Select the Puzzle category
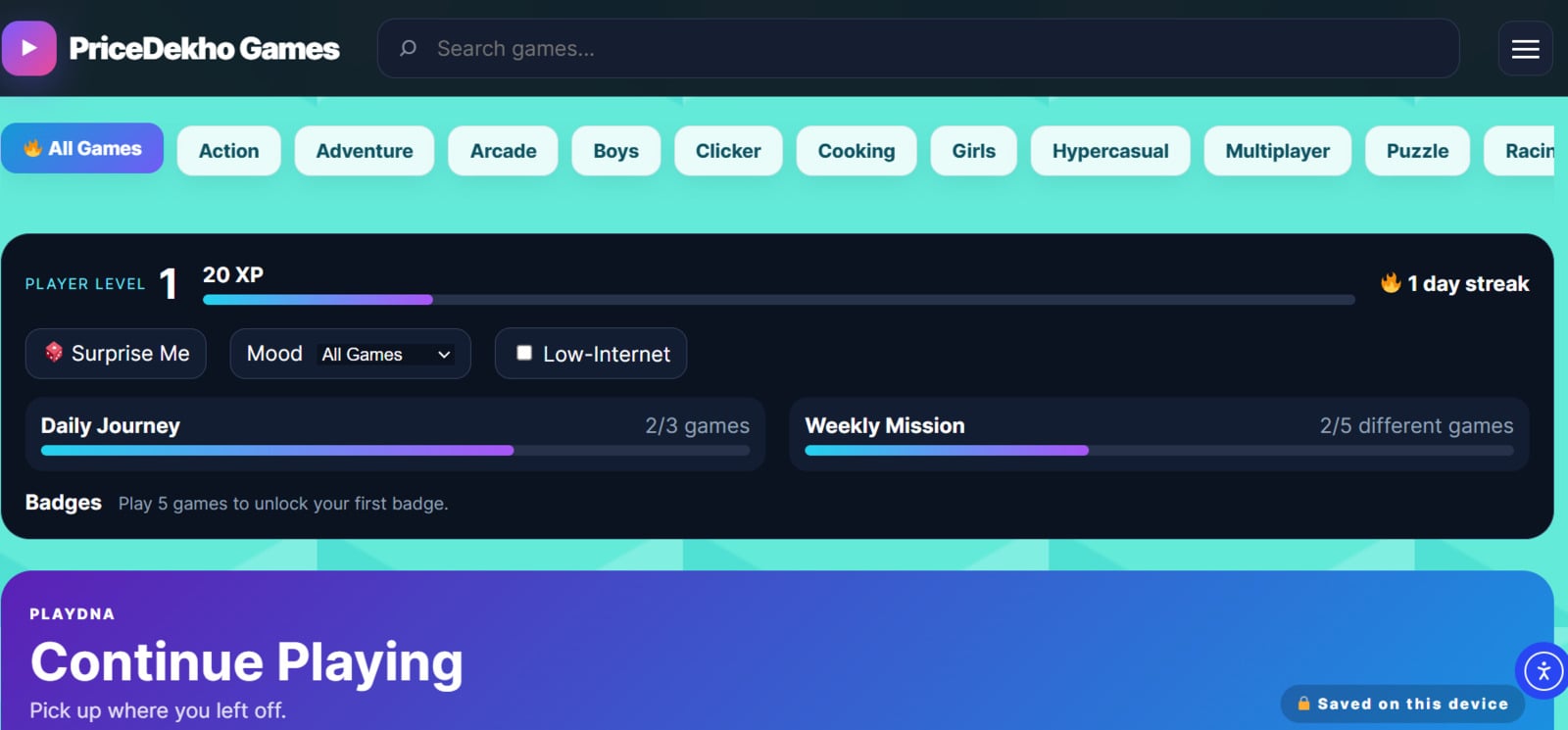Image resolution: width=1568 pixels, height=730 pixels. [1417, 151]
